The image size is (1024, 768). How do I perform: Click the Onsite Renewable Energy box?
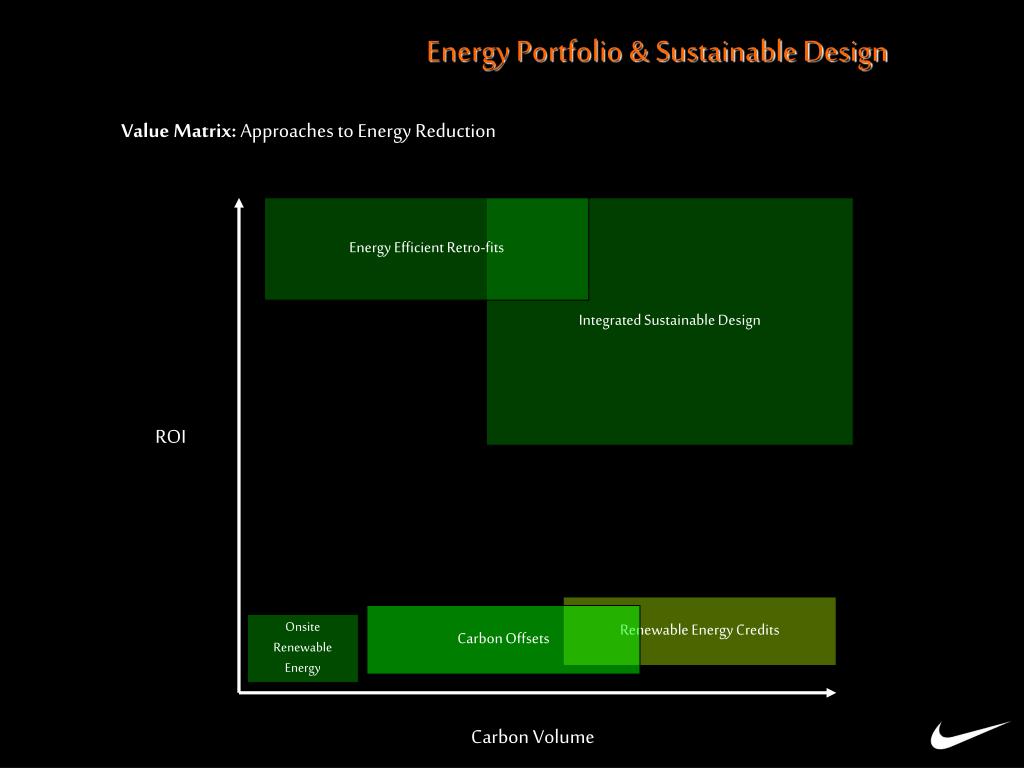303,648
